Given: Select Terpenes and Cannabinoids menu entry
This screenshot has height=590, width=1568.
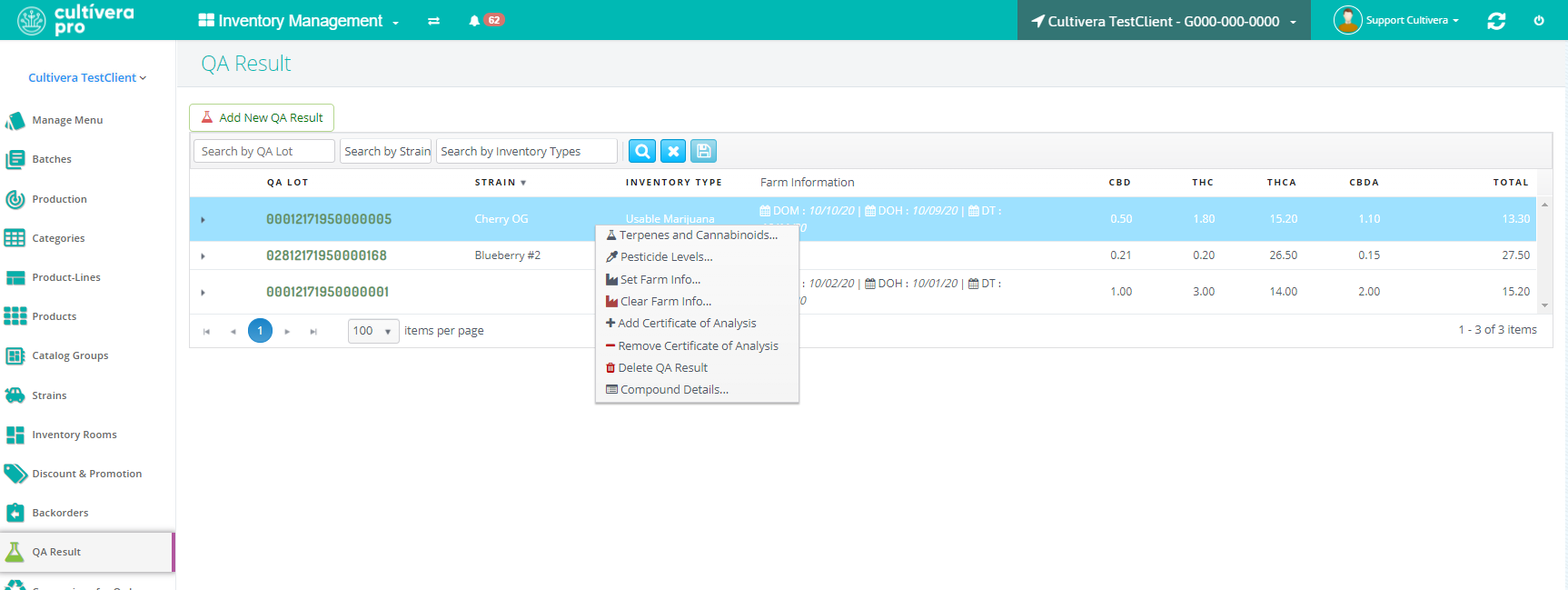Looking at the screenshot, I should coord(697,235).
